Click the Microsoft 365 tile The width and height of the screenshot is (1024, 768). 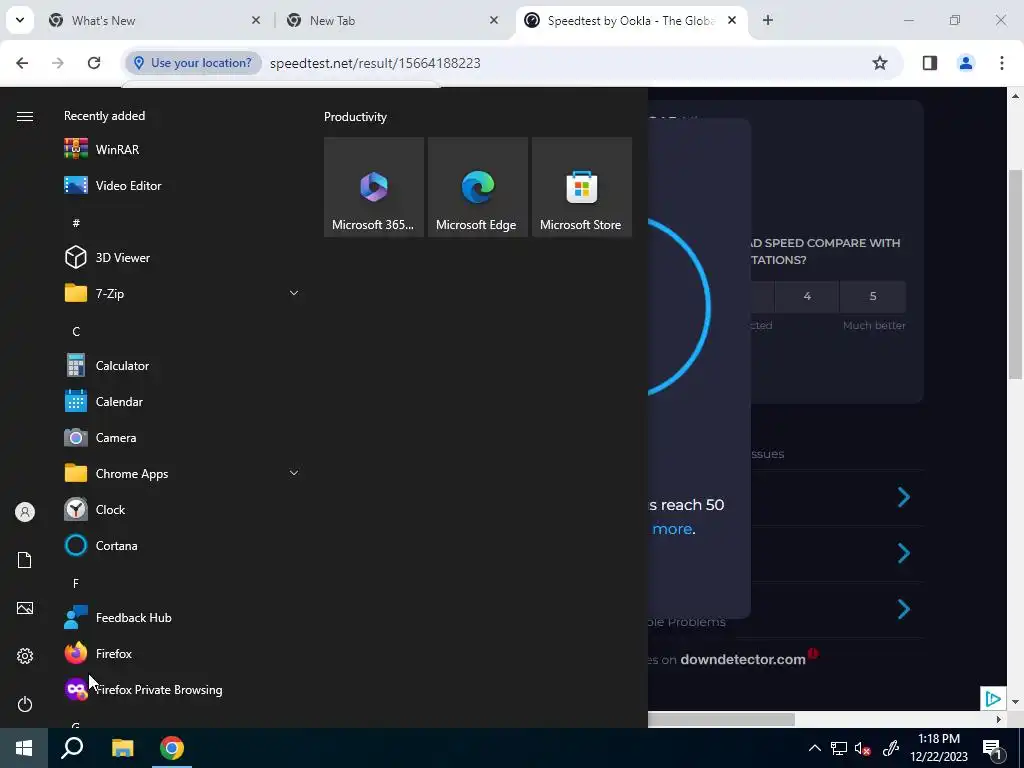point(374,187)
